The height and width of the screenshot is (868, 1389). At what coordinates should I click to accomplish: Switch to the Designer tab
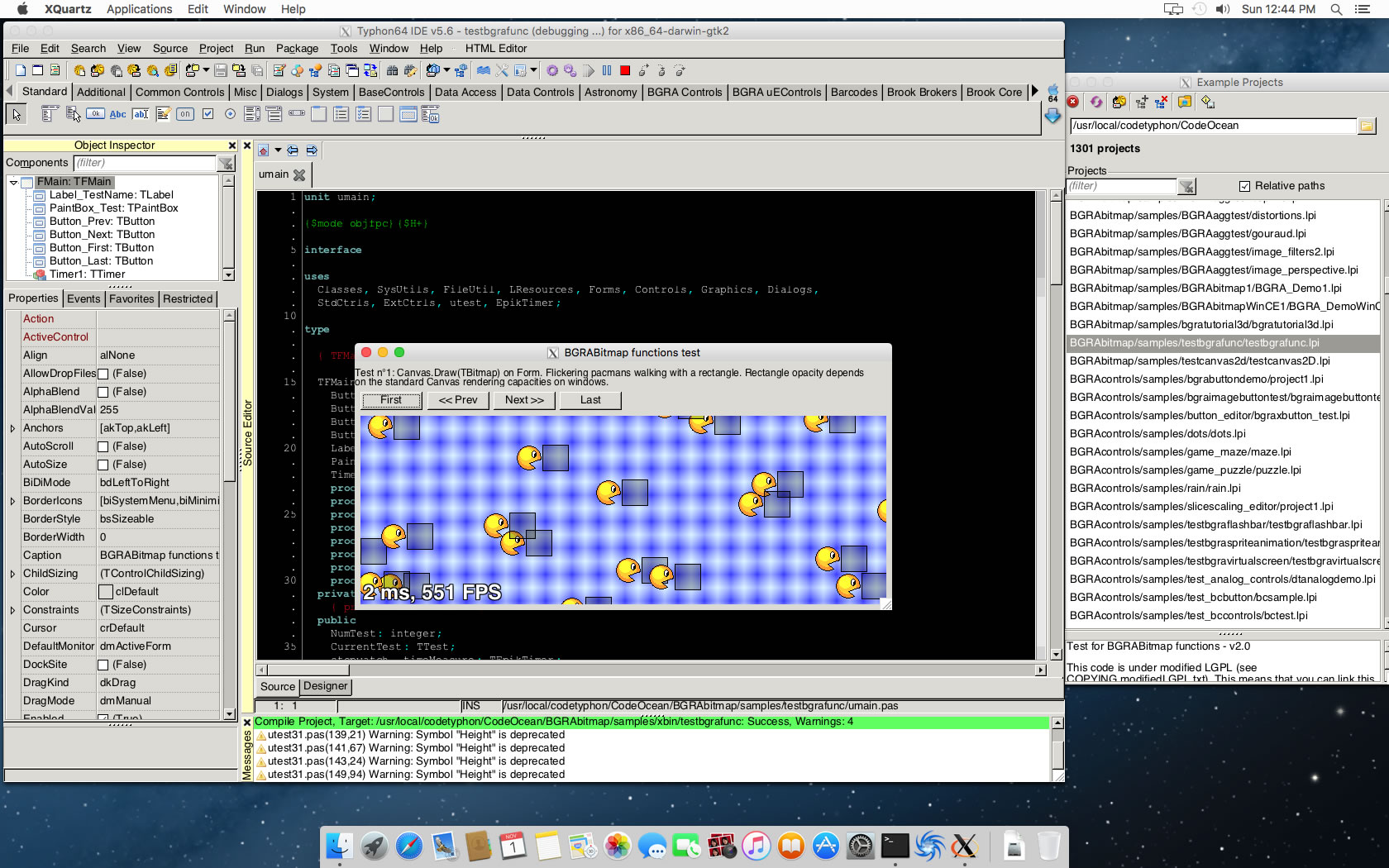coord(326,686)
